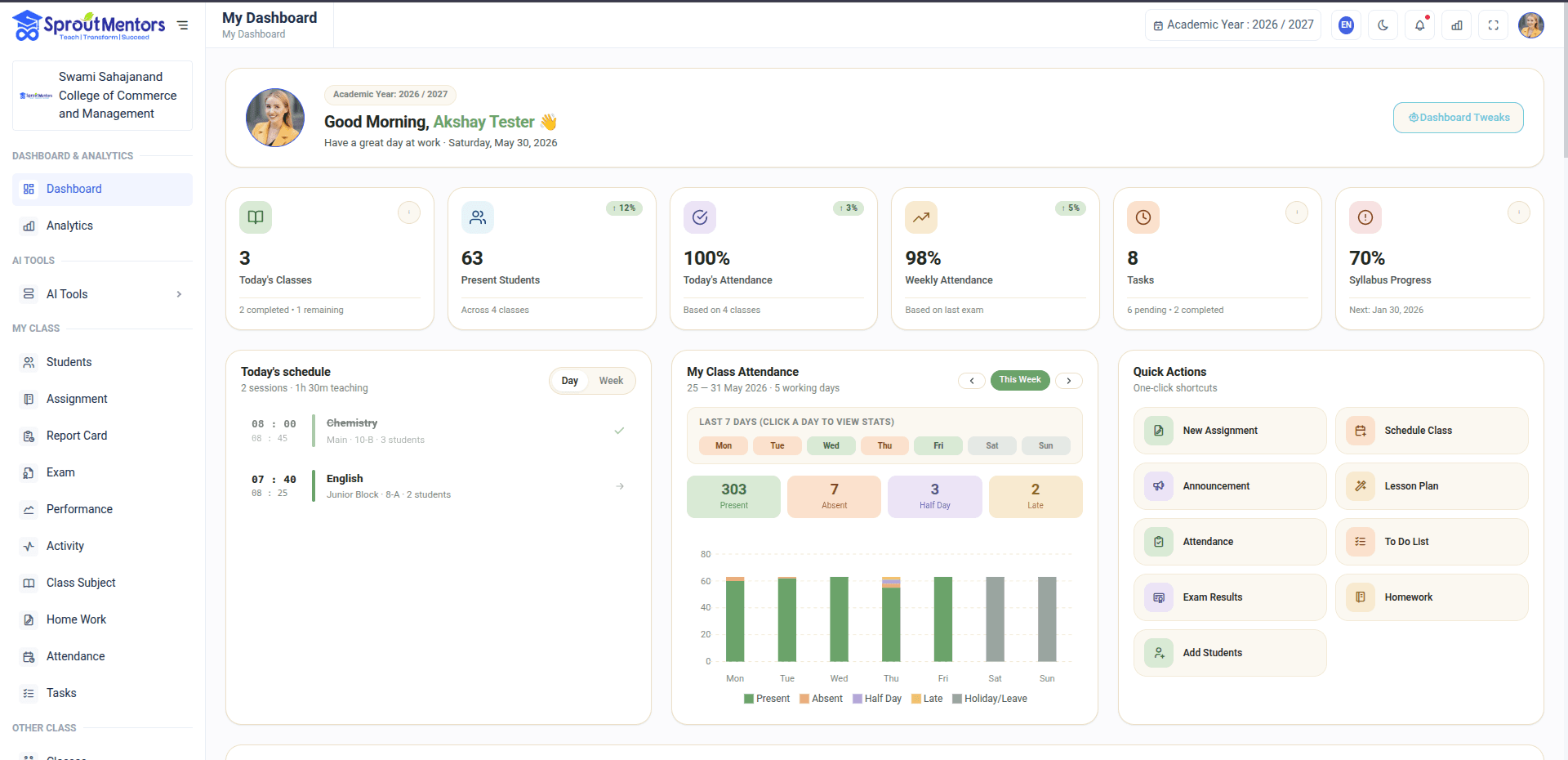Click the Syllabus Progress alert icon
The image size is (1568, 760).
[x=1365, y=217]
